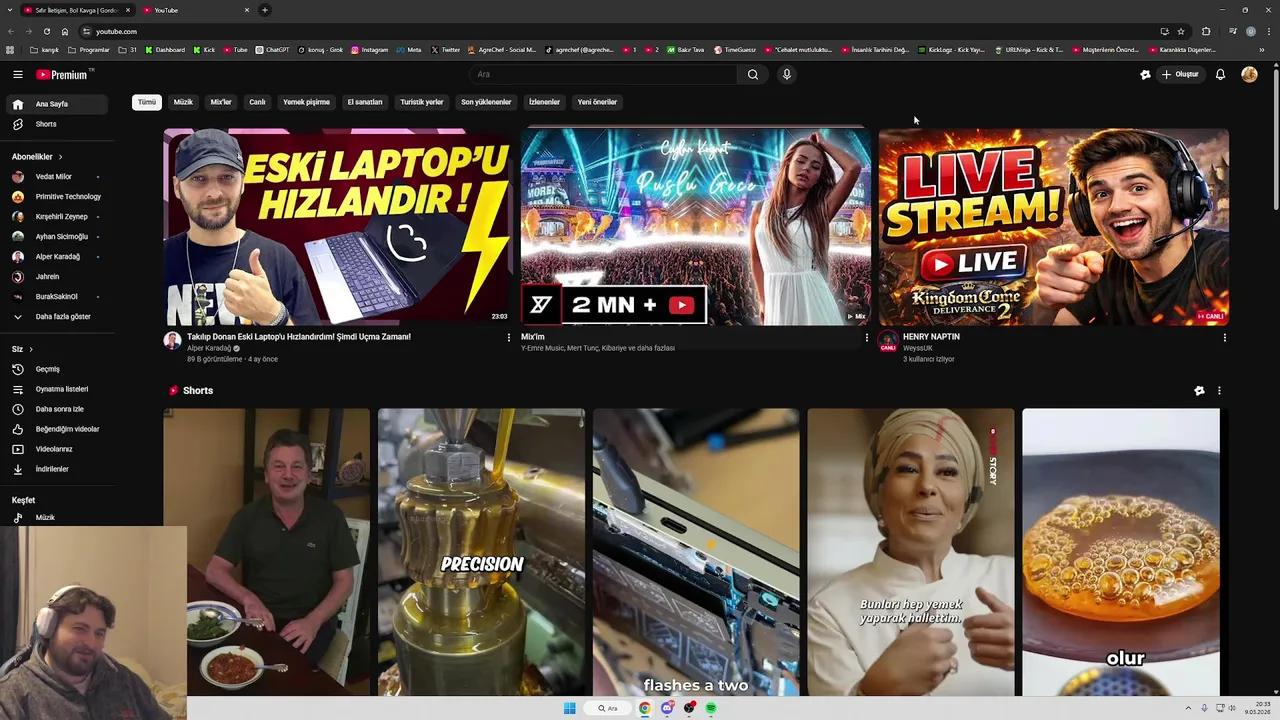Viewport: 1280px width, 720px height.
Task: Open the ChatGPT bookmark
Action: 272,50
